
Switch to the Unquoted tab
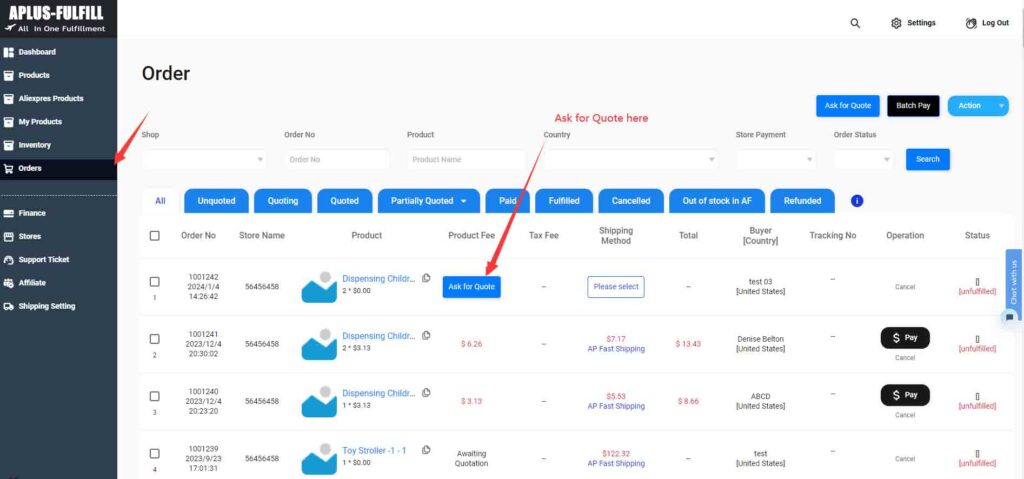216,201
